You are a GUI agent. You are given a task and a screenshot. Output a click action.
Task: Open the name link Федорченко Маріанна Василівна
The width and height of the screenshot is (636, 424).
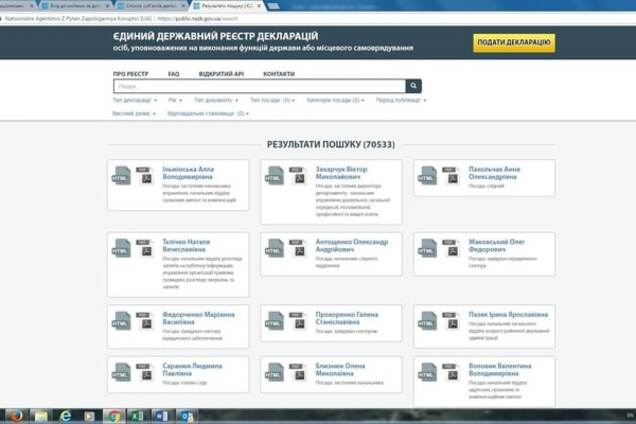pos(198,318)
